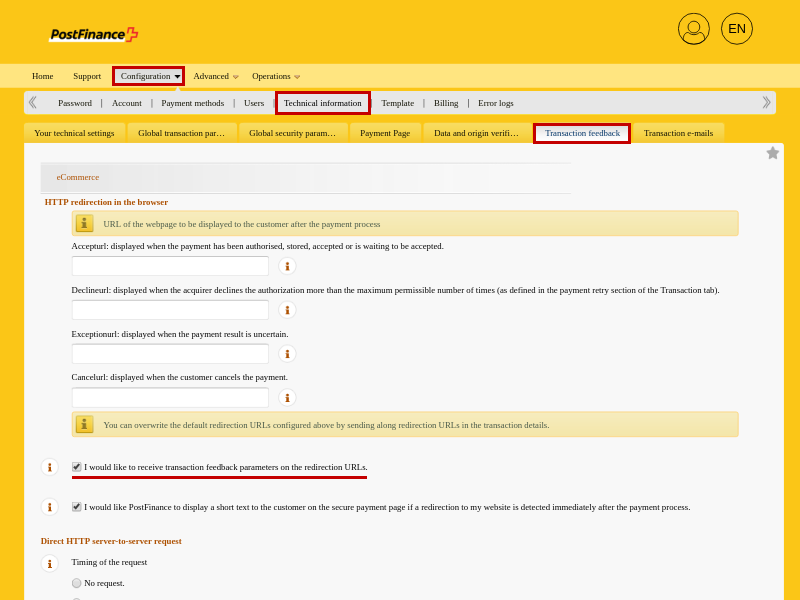800x600 pixels.
Task: Click the favorite star icon
Action: tap(772, 153)
